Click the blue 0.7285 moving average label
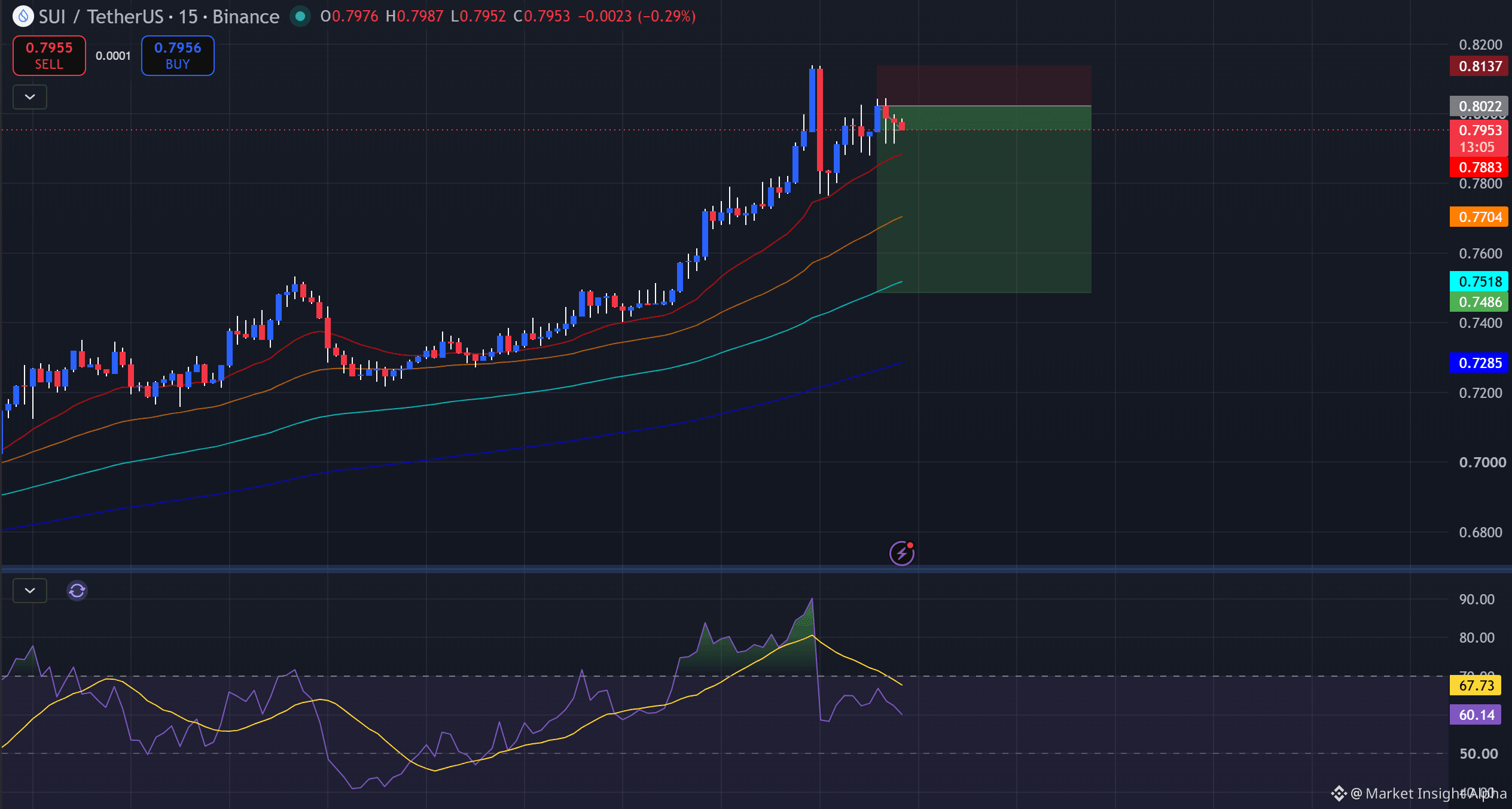 click(x=1479, y=363)
